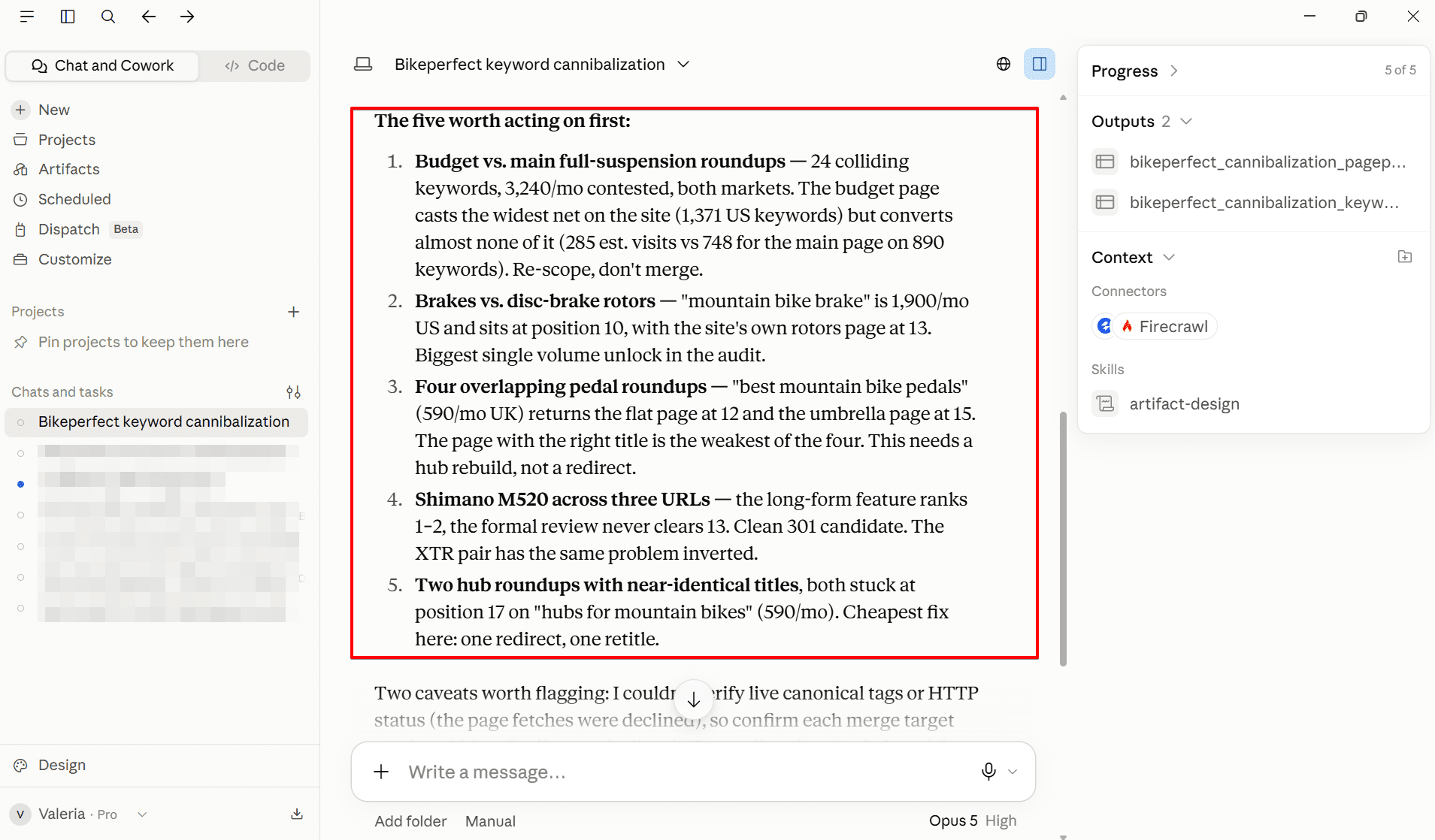Restore down the application window

(x=1361, y=17)
